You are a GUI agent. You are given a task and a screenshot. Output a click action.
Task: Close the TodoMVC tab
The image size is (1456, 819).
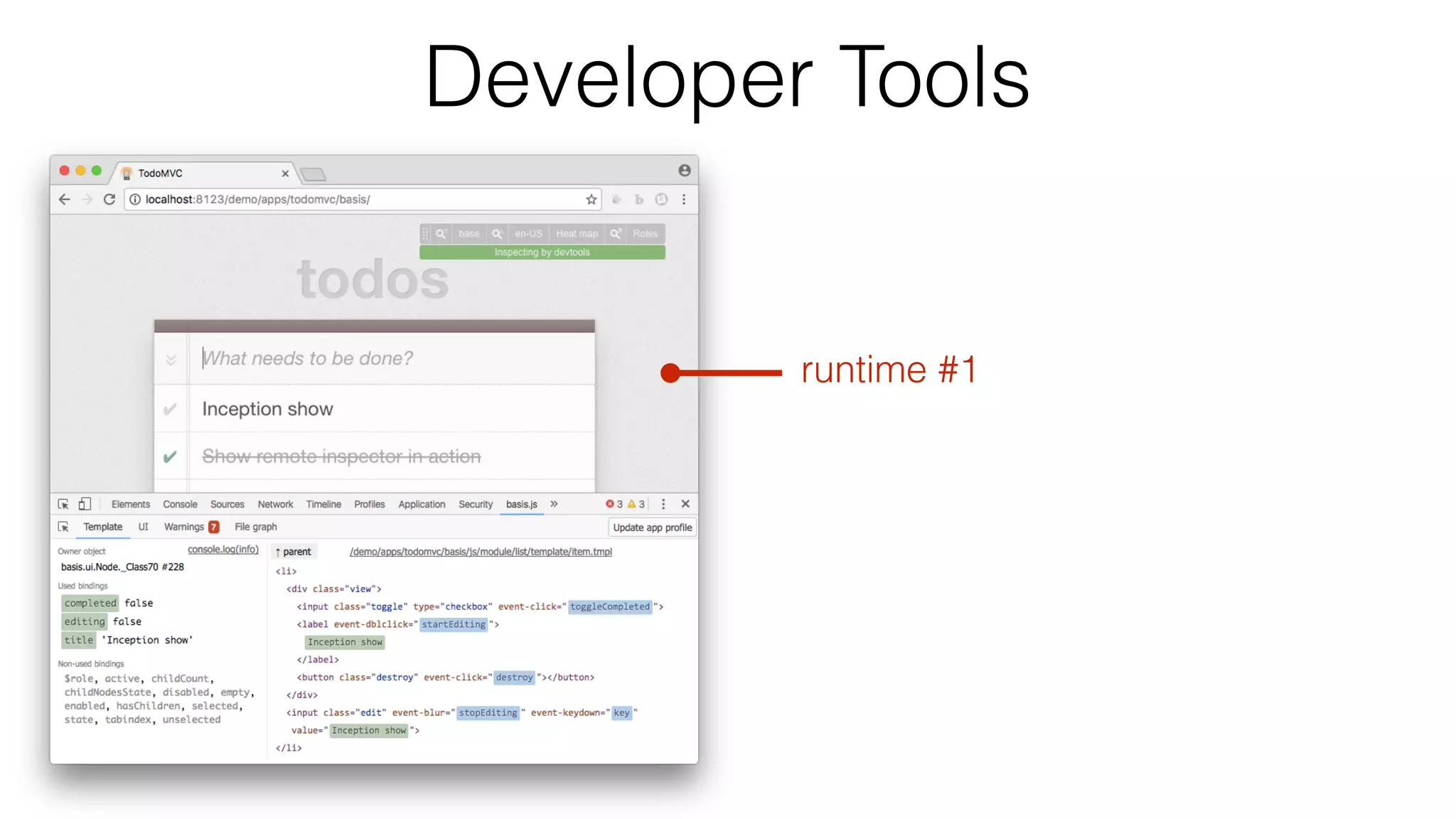[x=285, y=173]
